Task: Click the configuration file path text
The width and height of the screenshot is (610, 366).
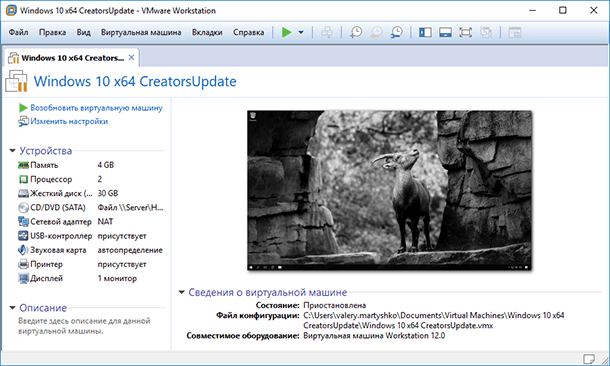Action: pyautogui.click(x=434, y=320)
